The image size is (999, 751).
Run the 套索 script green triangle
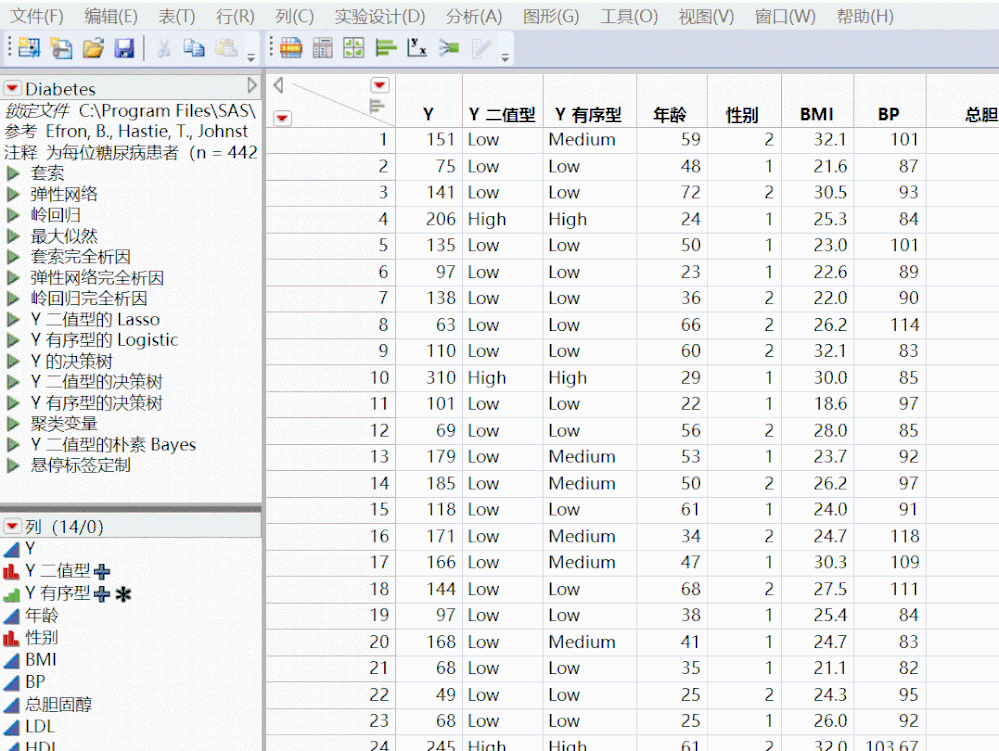pos(13,173)
